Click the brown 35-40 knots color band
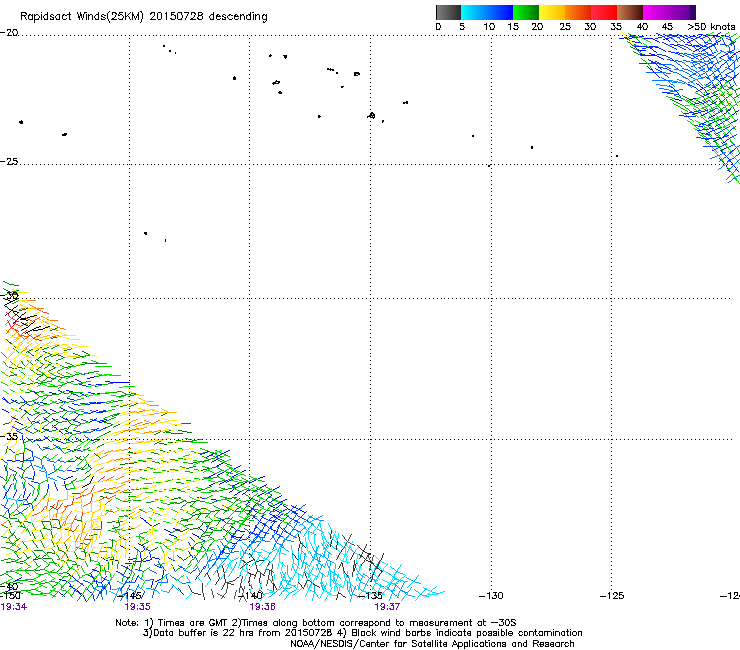 [630, 12]
